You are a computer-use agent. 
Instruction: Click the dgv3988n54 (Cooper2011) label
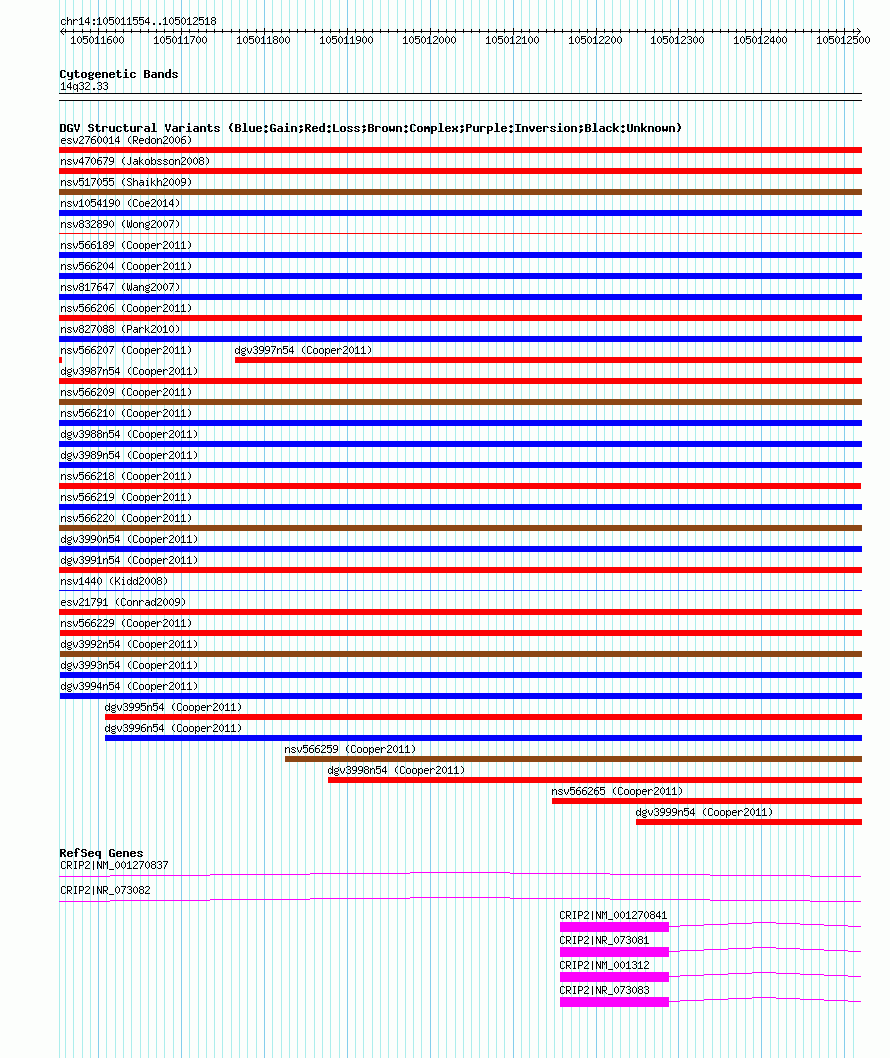[129, 434]
